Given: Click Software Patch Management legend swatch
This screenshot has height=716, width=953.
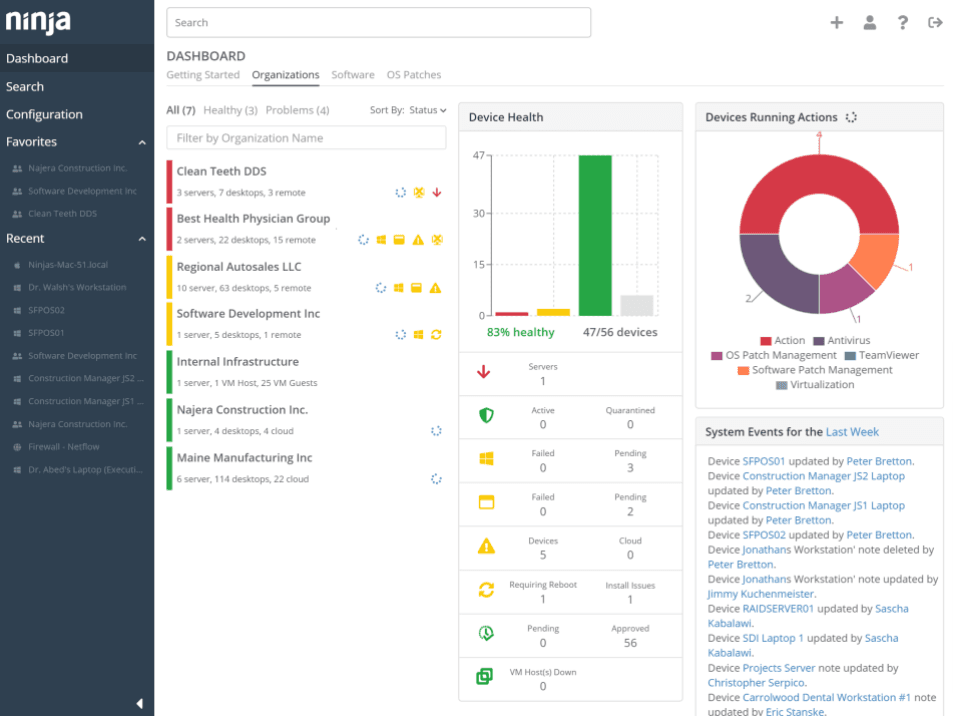Looking at the screenshot, I should (x=743, y=370).
